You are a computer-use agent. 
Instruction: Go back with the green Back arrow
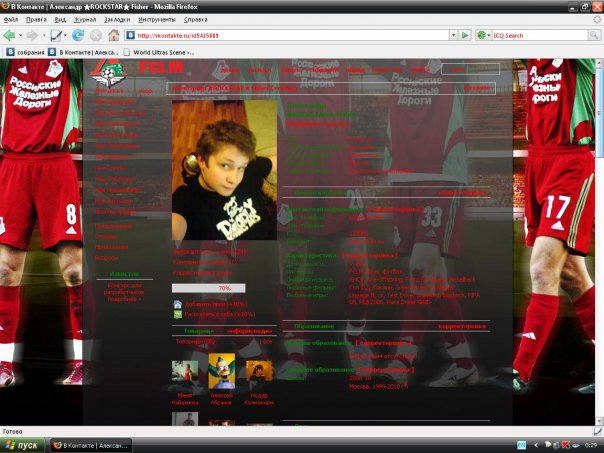(x=9, y=35)
